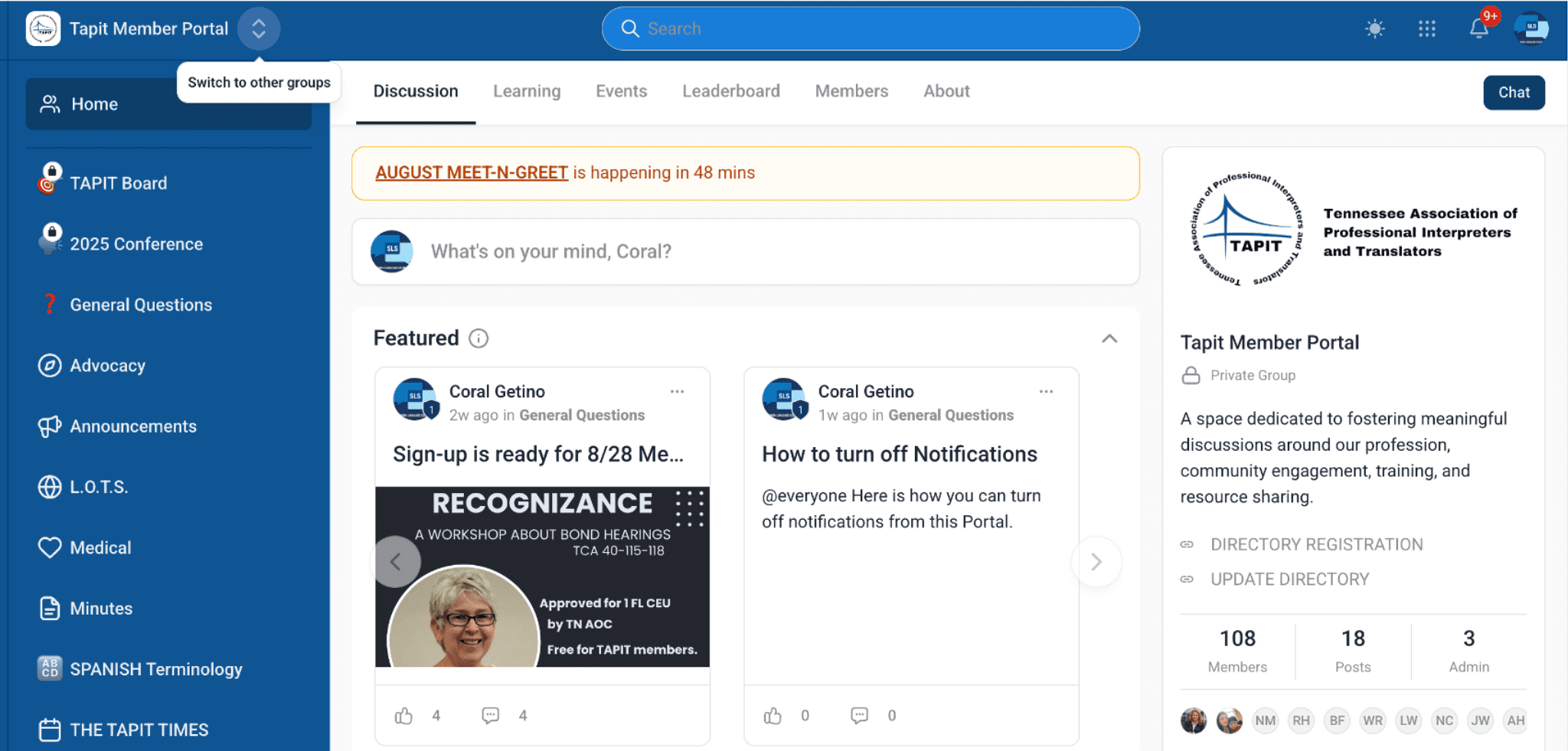
Task: Go to next featured post arrow
Action: point(1096,562)
